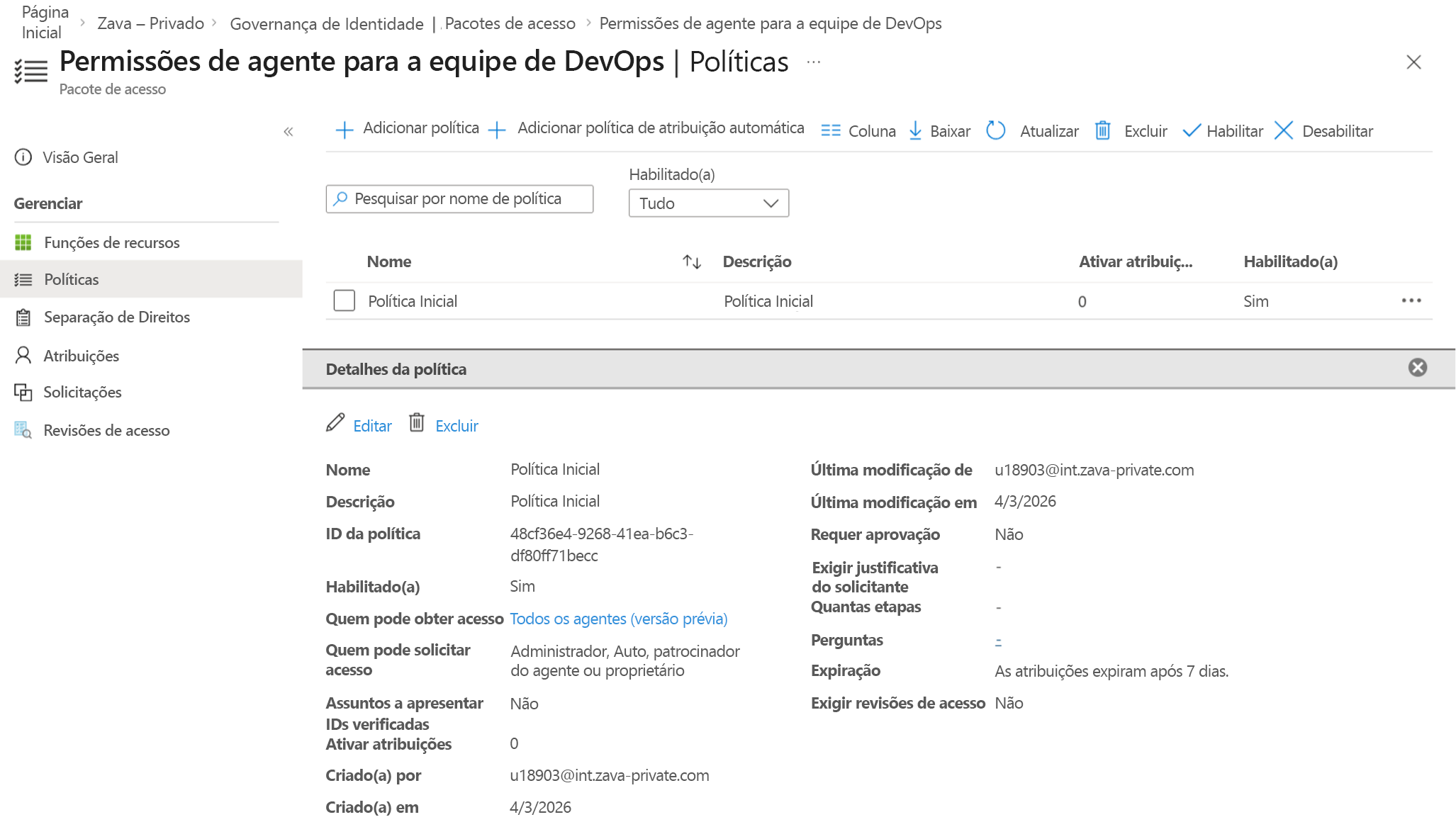The width and height of the screenshot is (1456, 839).
Task: Click the plus icon for Adicionar política
Action: (x=344, y=130)
